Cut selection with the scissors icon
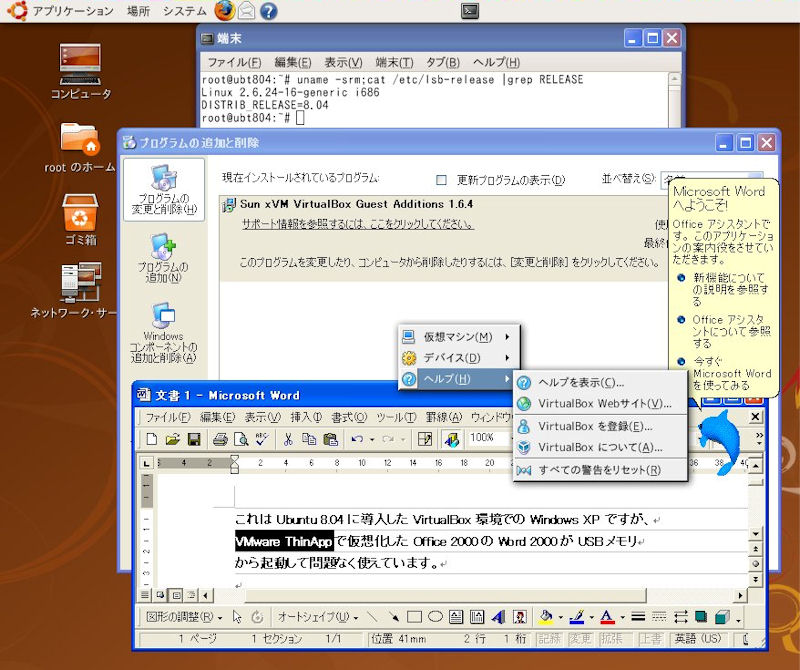800x670 pixels. point(288,439)
